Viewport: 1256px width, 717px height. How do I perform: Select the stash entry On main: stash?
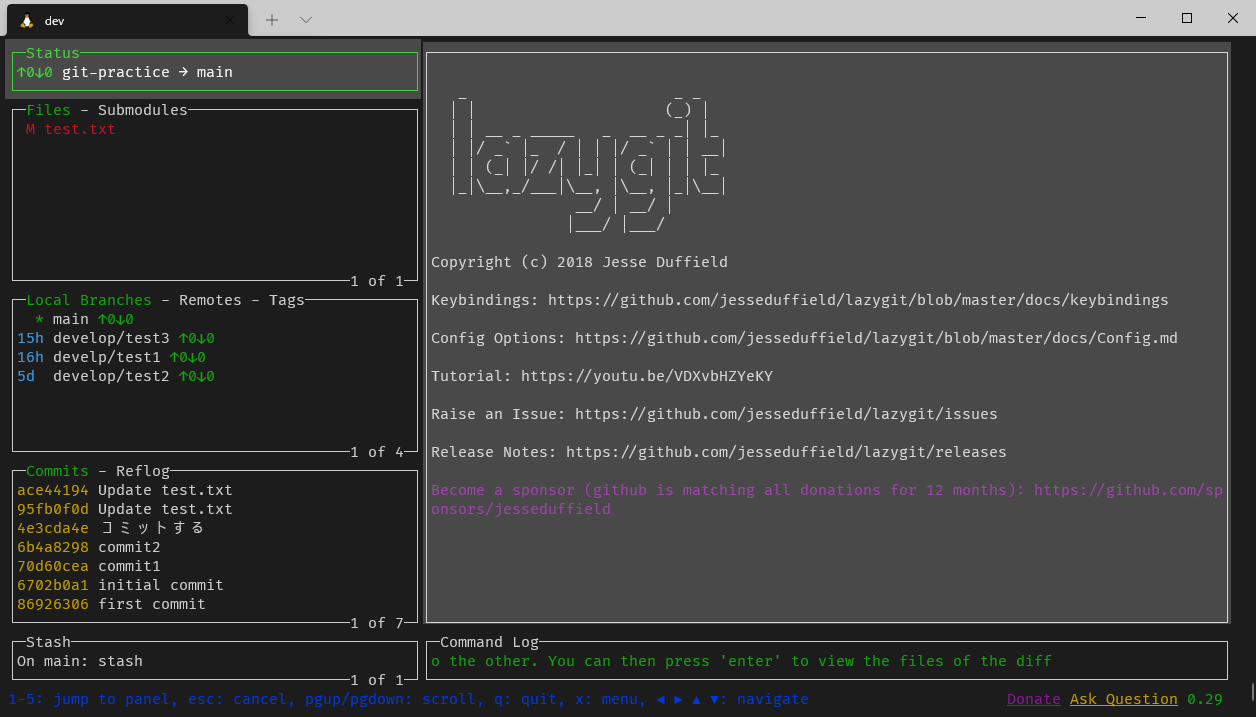tap(78, 661)
